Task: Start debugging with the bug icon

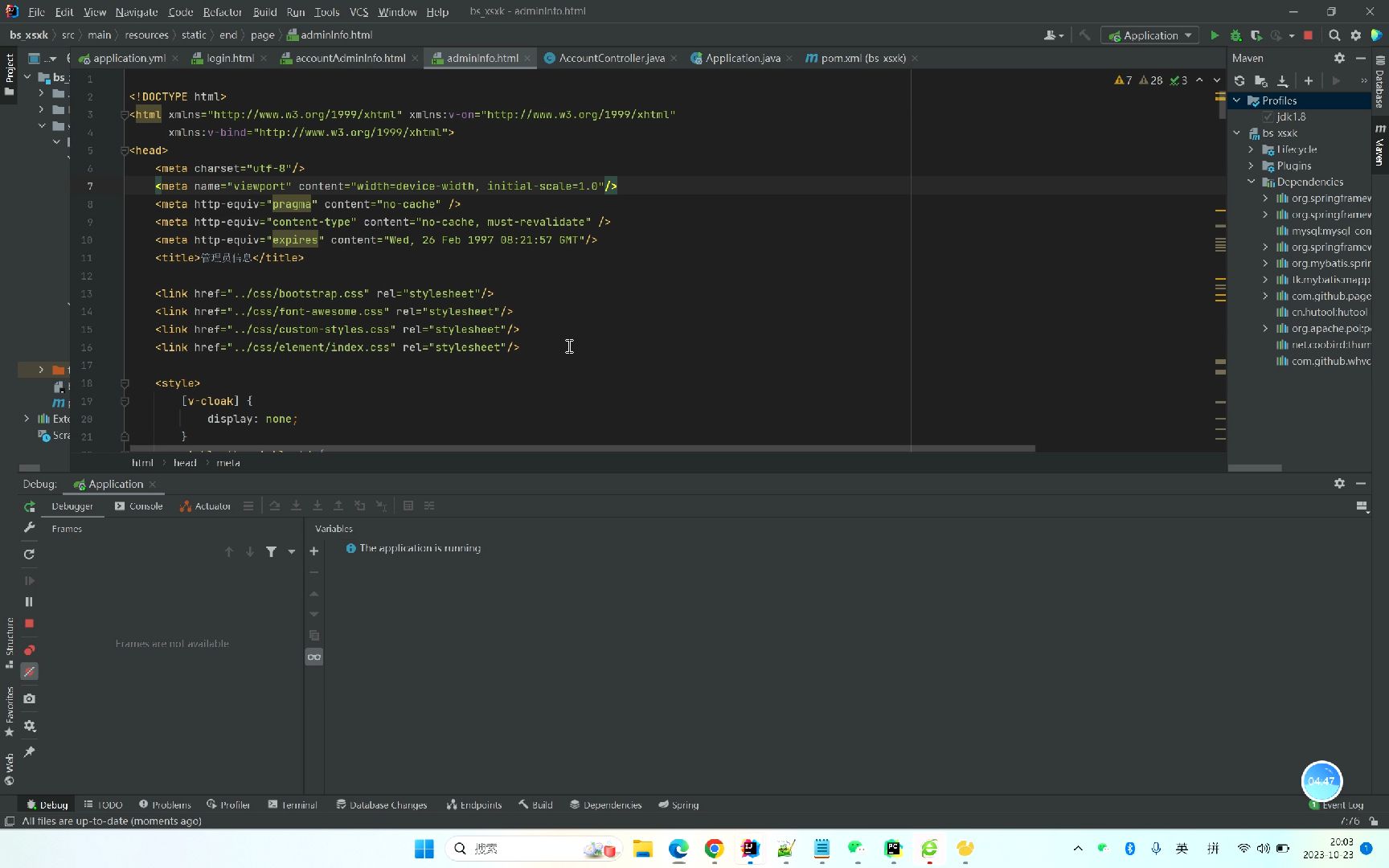Action: coord(1235,35)
